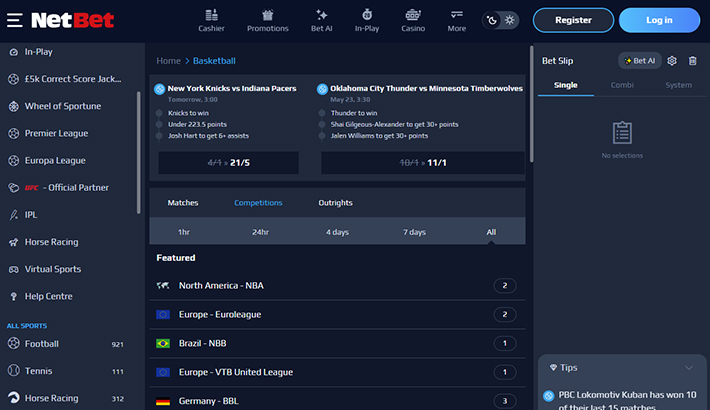Filter by 1hr time range
This screenshot has width=710, height=410.
pos(183,232)
